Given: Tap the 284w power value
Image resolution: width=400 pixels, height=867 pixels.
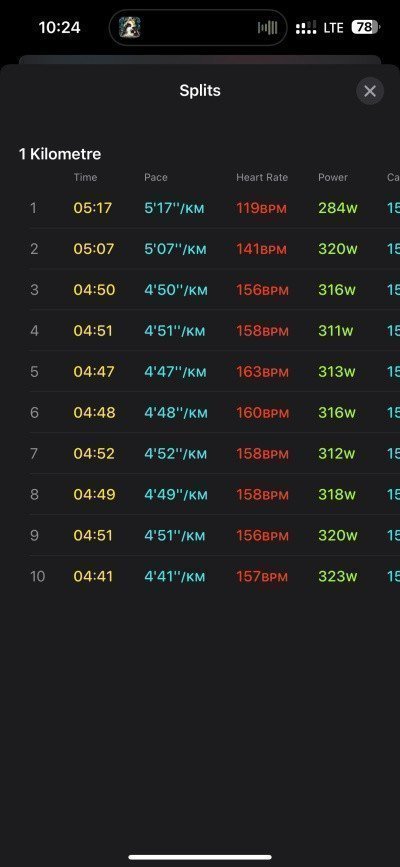Looking at the screenshot, I should (x=337, y=208).
